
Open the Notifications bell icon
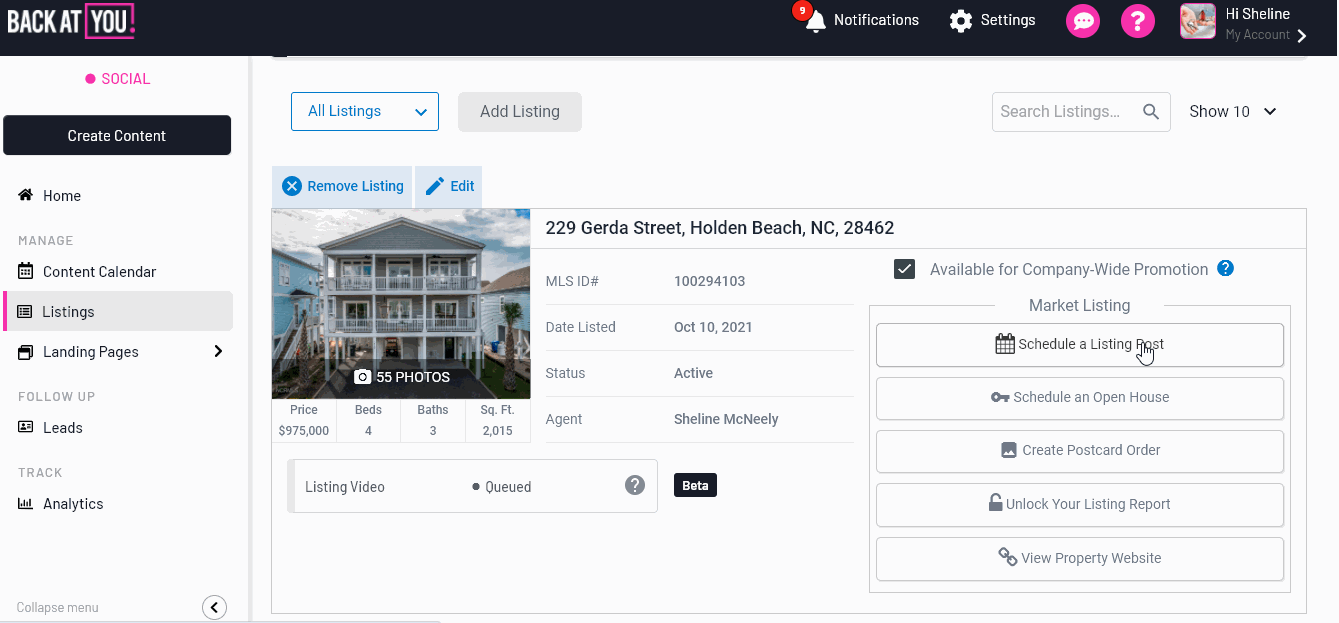(x=816, y=21)
